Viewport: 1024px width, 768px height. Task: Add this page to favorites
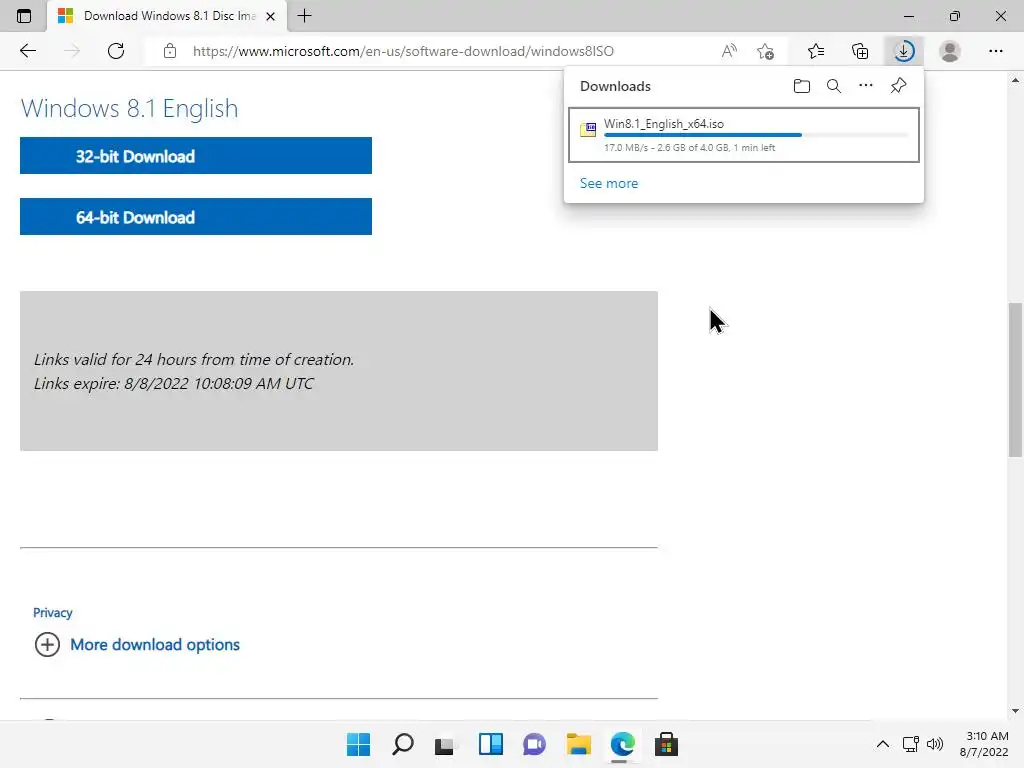click(765, 51)
